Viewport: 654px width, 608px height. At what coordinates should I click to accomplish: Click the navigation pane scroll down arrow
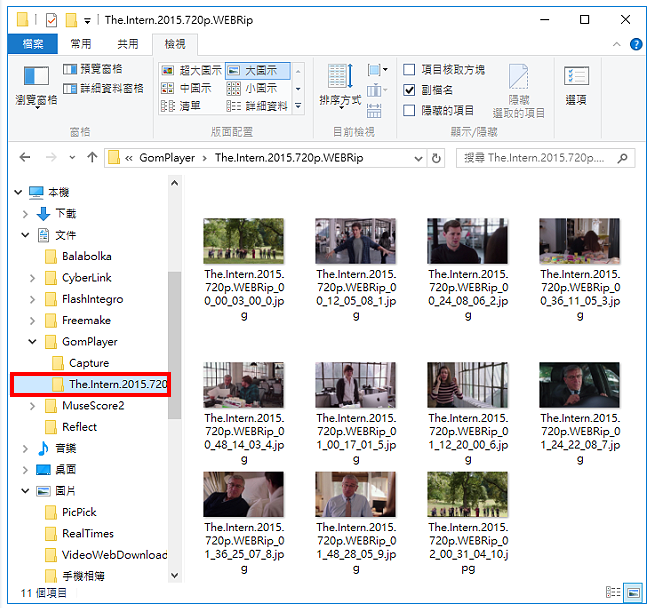click(175, 575)
